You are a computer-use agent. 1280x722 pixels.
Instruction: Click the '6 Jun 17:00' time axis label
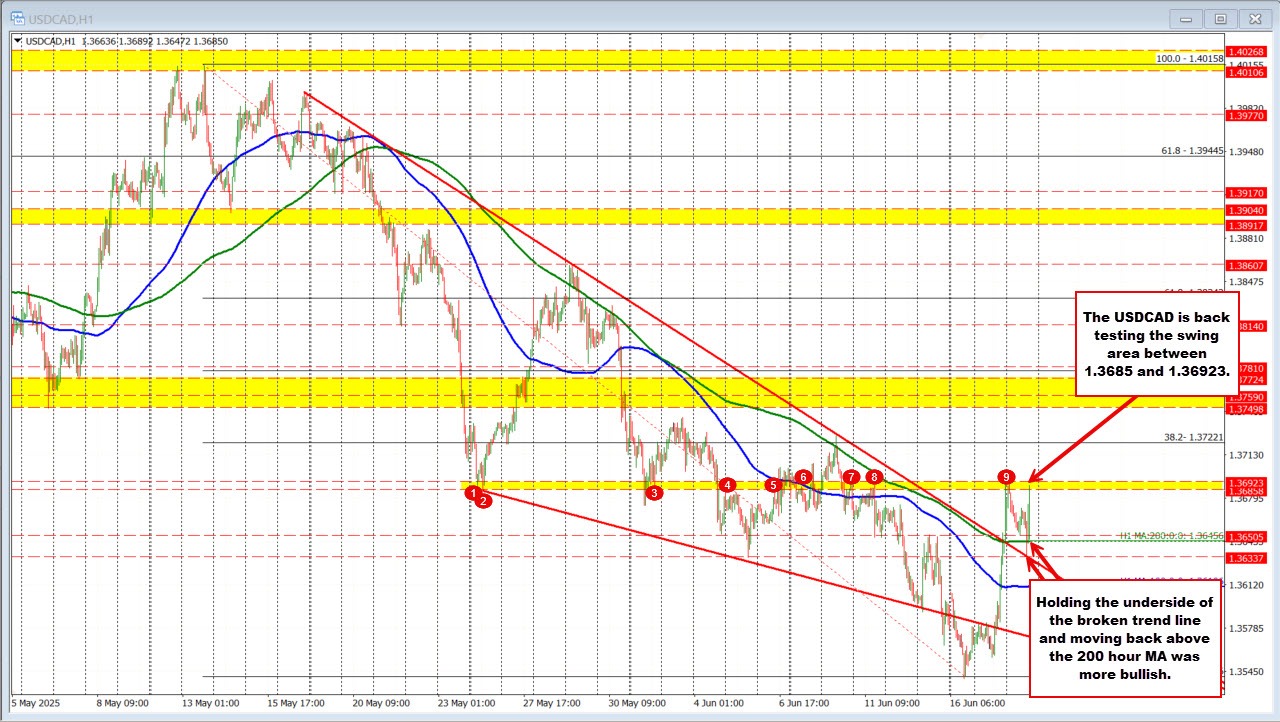pyautogui.click(x=806, y=703)
